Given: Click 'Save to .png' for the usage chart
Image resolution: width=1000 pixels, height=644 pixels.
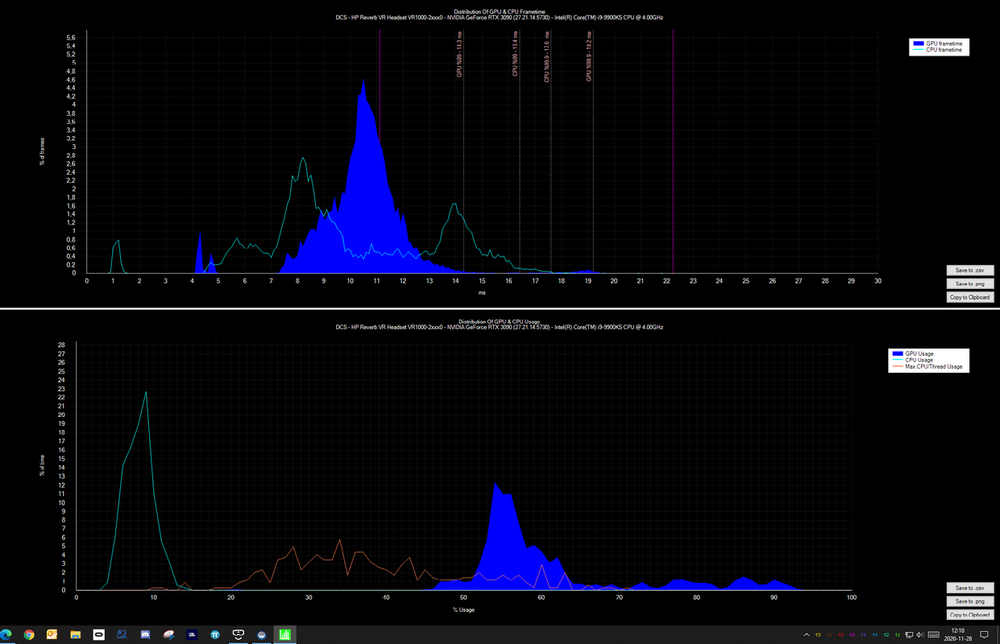Looking at the screenshot, I should tap(969, 601).
